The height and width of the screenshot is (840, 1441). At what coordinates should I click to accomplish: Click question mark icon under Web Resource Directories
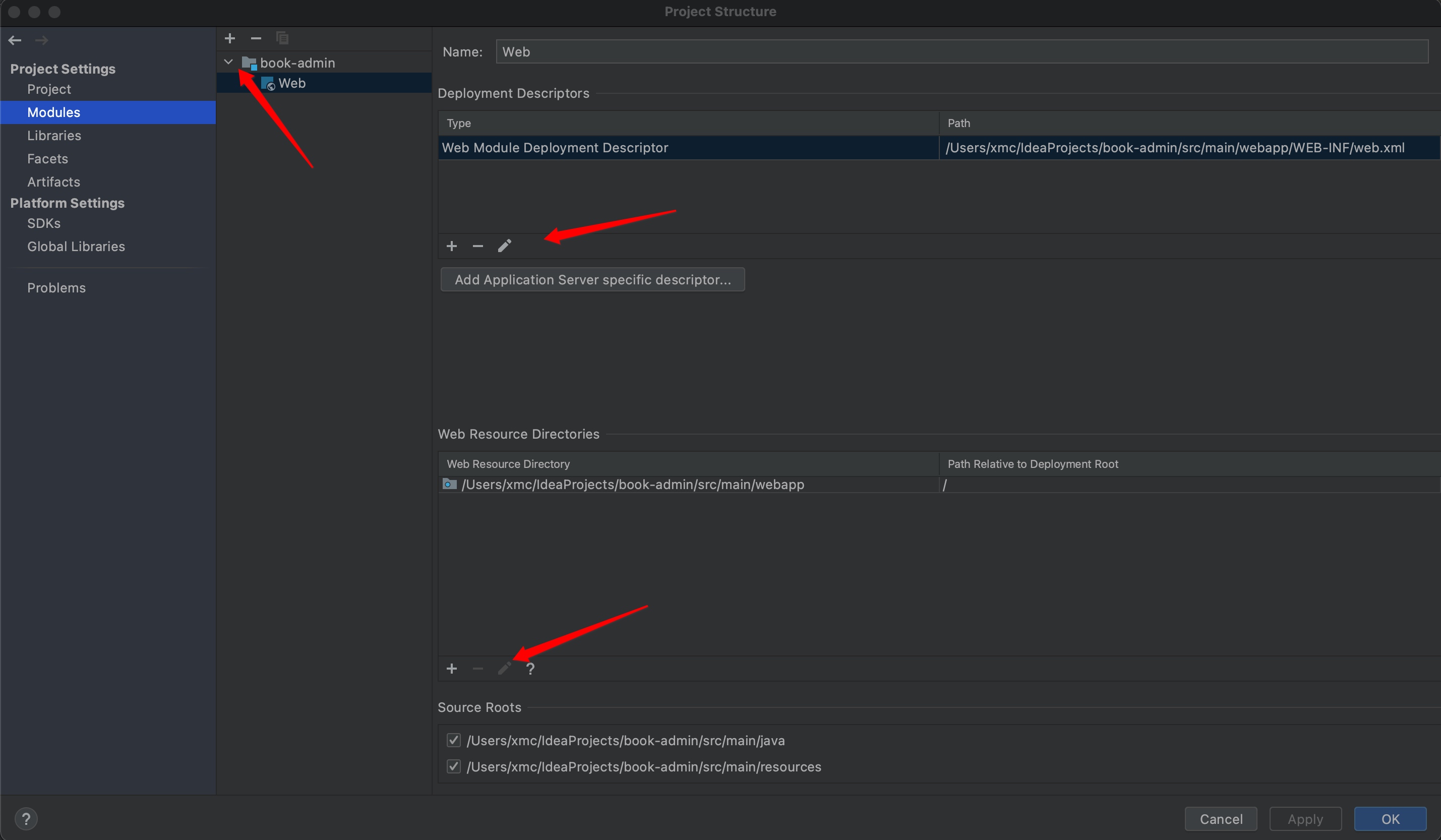[x=530, y=669]
